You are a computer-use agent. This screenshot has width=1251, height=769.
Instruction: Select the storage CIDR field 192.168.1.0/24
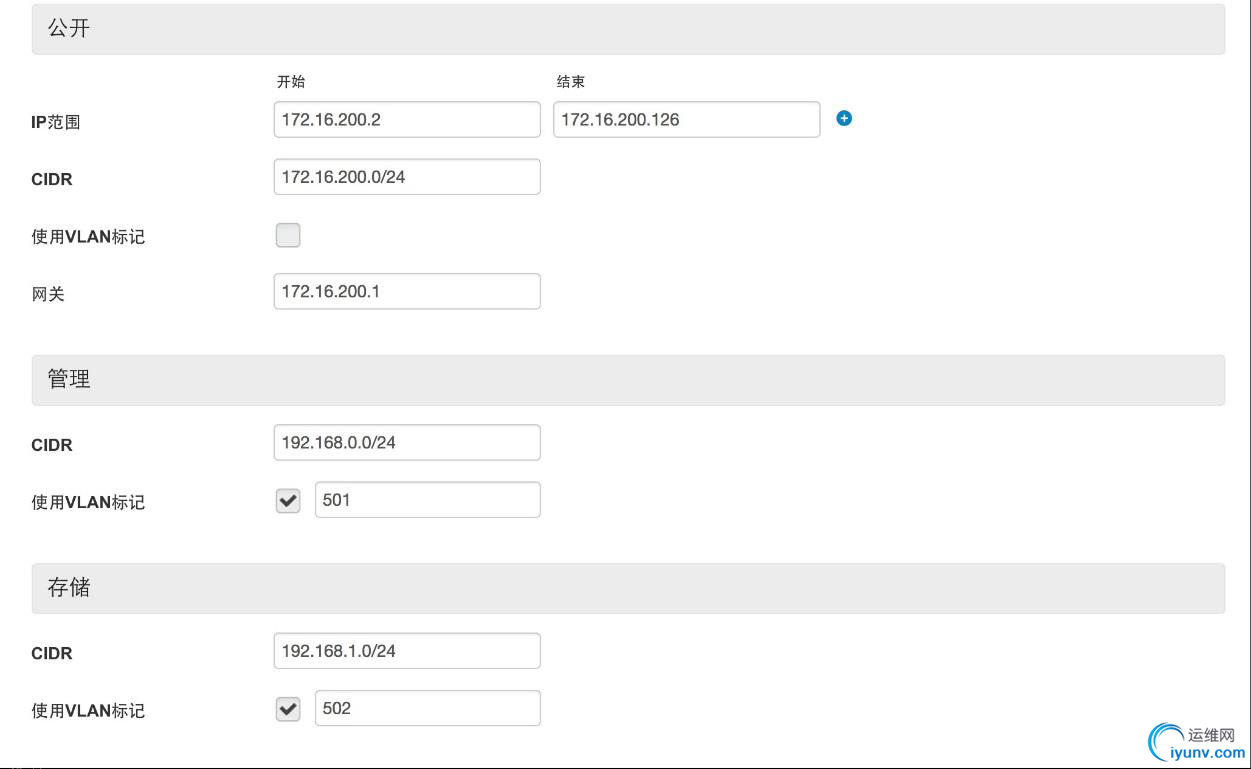click(407, 651)
